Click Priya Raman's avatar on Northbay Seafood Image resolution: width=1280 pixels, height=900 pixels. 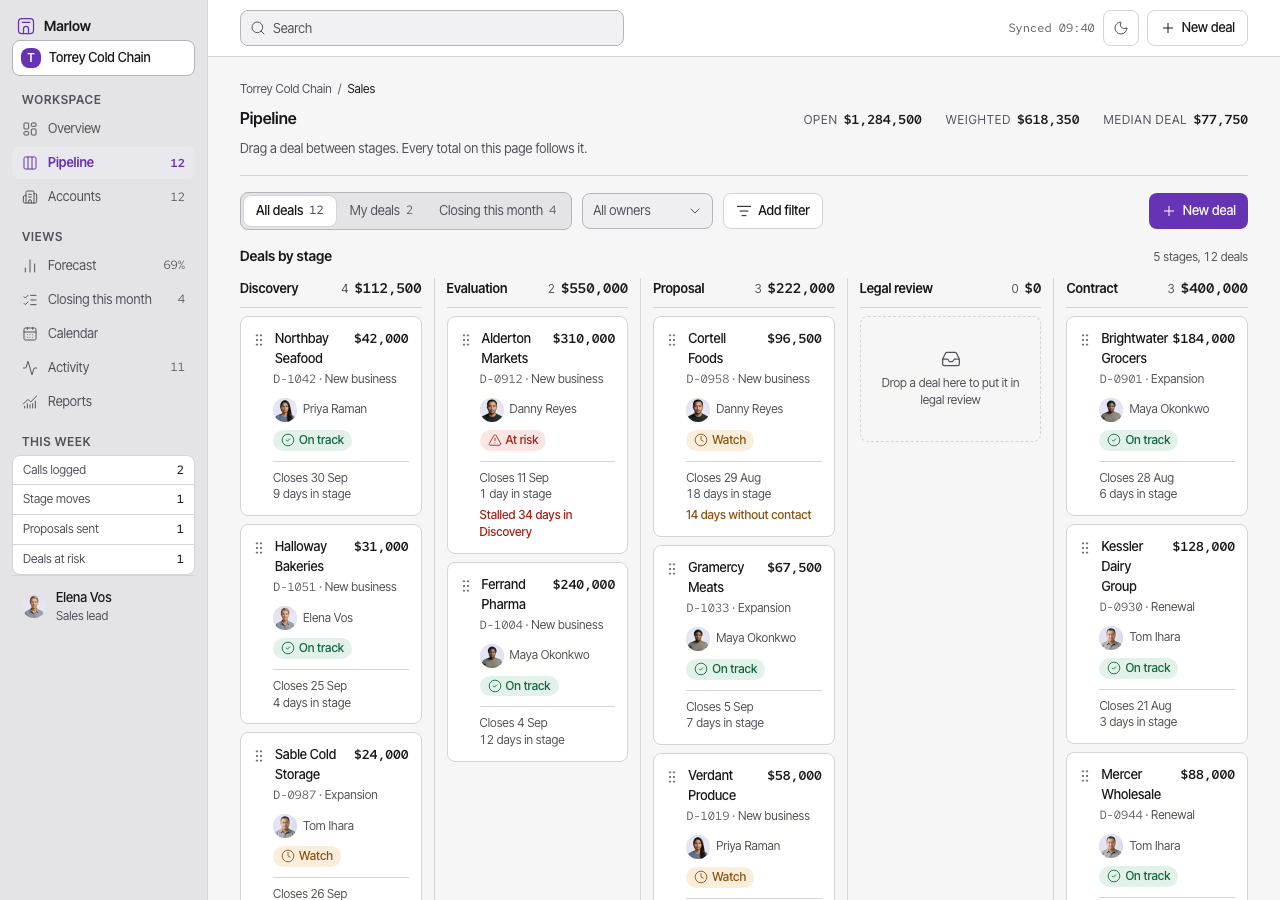coord(285,410)
